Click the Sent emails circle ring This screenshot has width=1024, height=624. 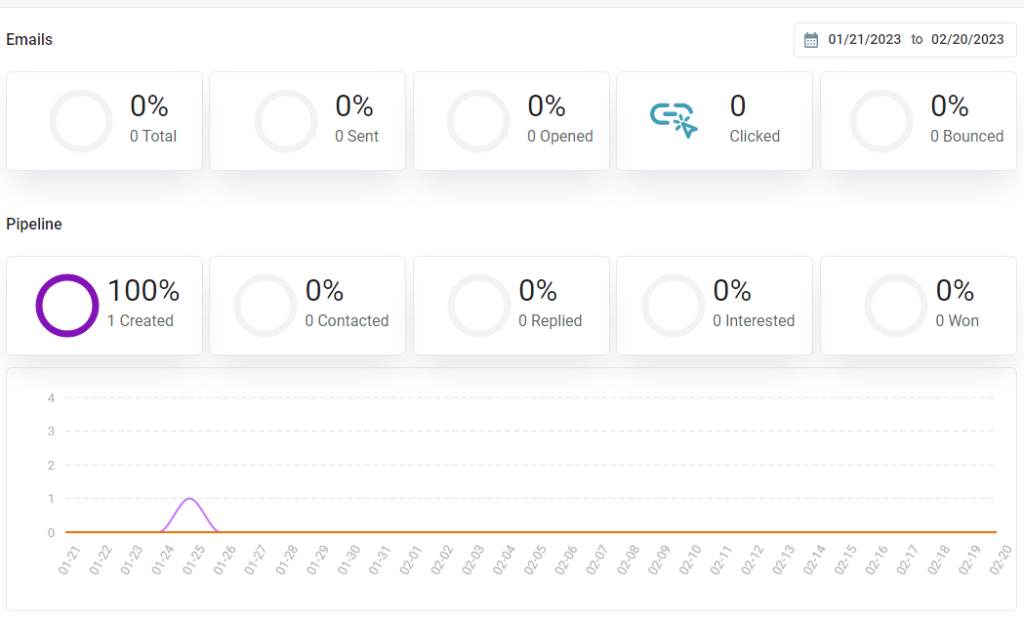click(x=286, y=121)
